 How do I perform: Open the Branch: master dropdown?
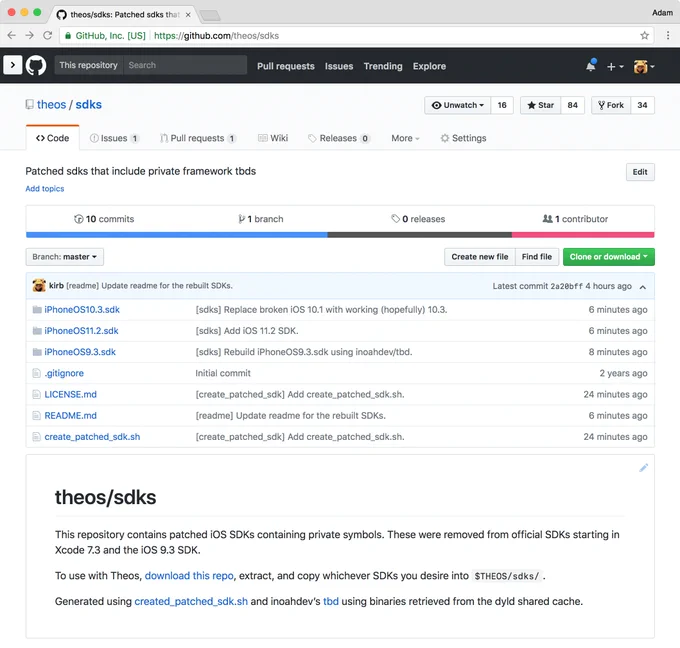(65, 257)
